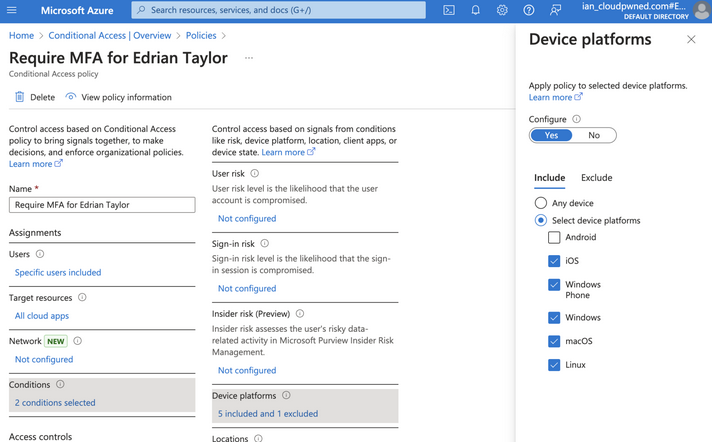The width and height of the screenshot is (712, 442).
Task: Launch Cloud Shell from the top bar
Action: point(449,10)
